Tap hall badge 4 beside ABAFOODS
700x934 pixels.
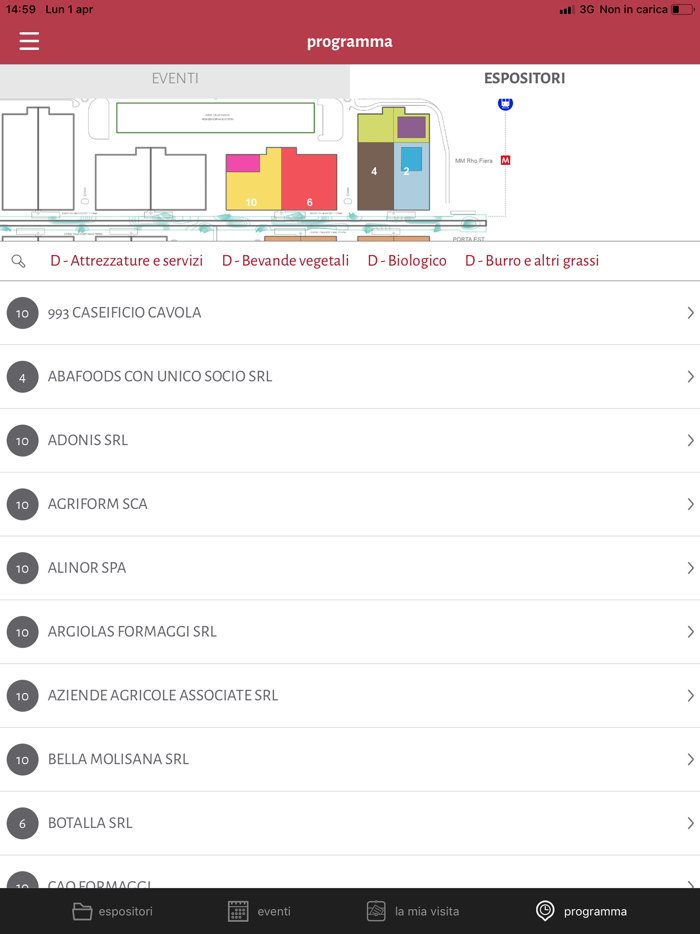pyautogui.click(x=22, y=377)
